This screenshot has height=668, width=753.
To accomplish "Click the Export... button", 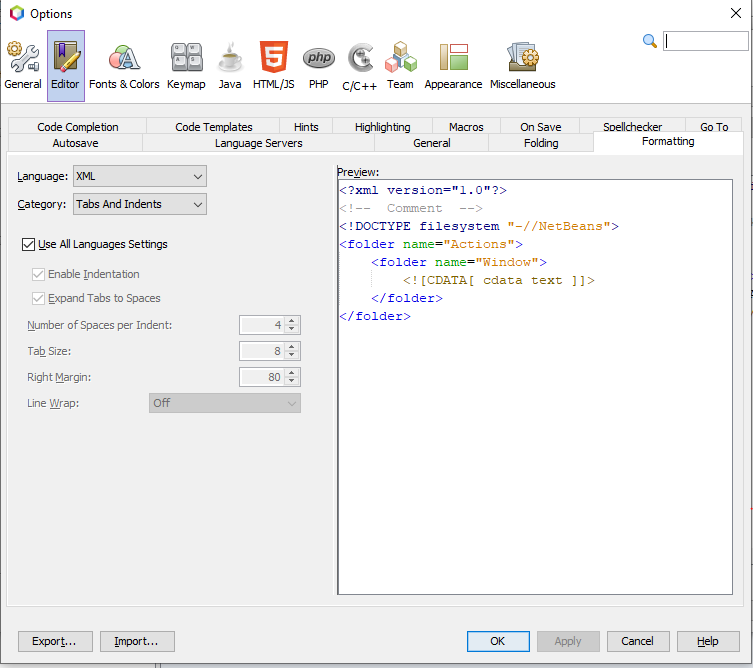I will 55,641.
